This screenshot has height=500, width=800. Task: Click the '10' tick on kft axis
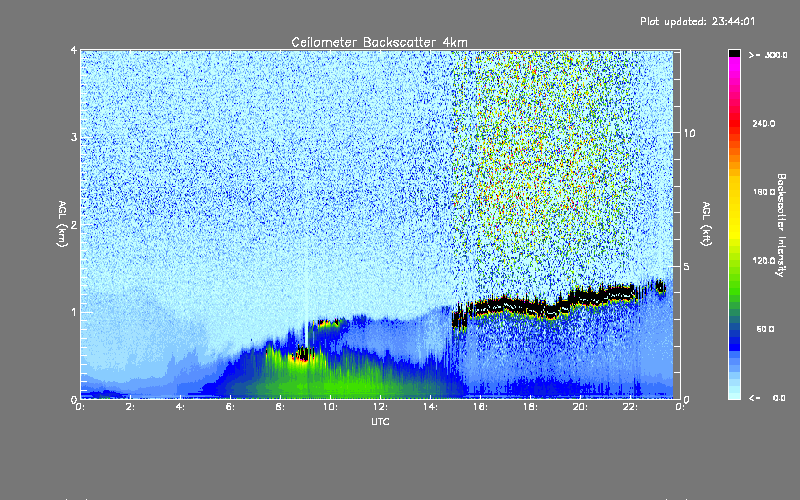click(689, 134)
